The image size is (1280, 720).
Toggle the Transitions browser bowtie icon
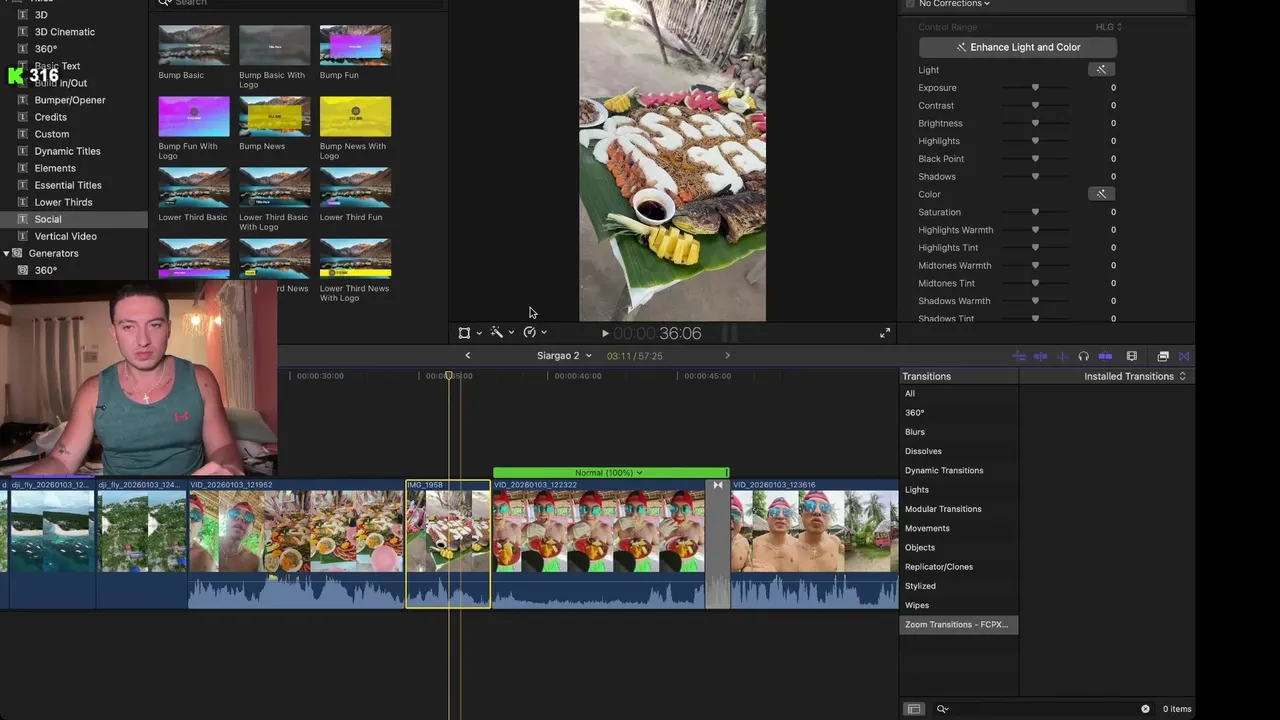click(x=1184, y=356)
